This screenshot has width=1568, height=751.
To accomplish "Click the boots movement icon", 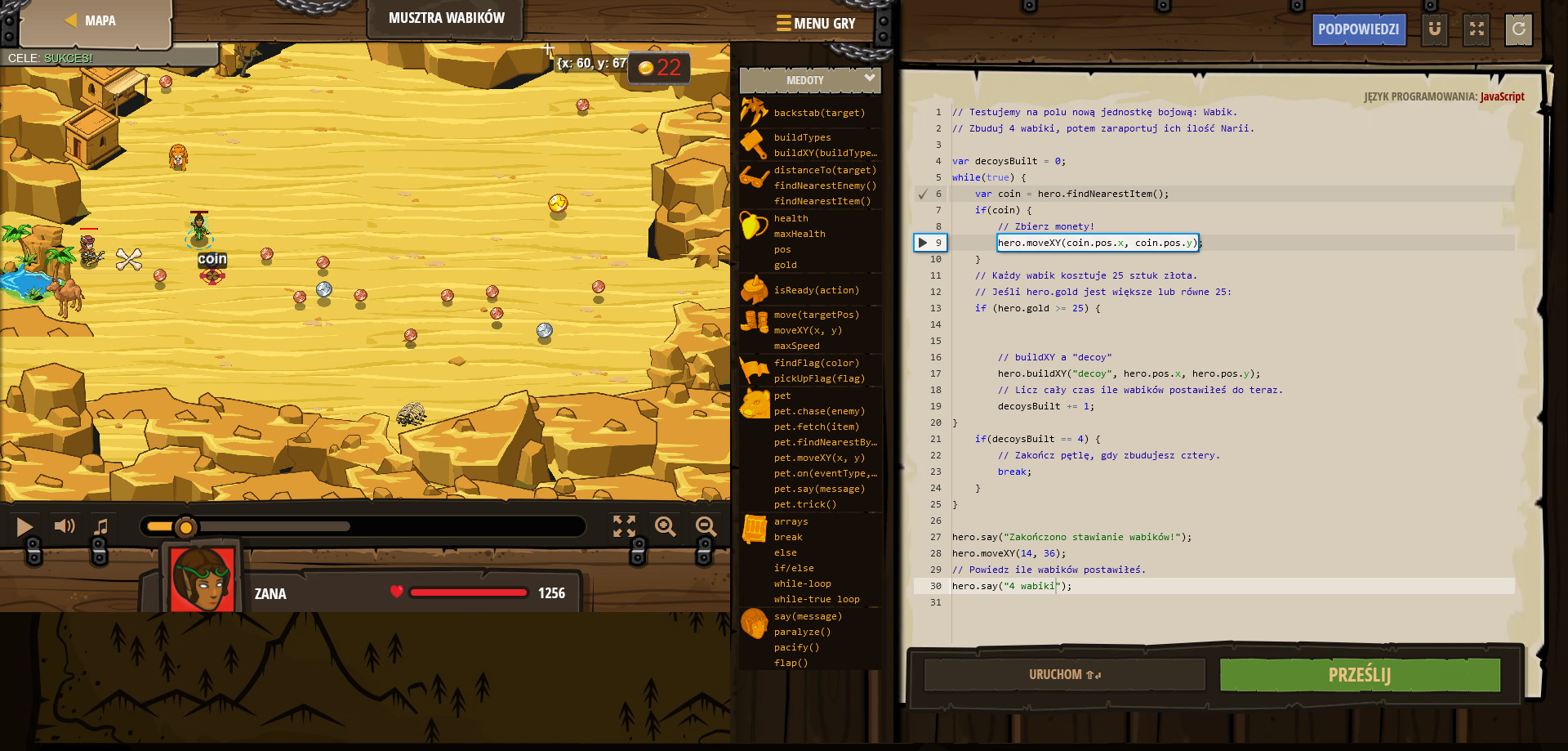I will [754, 321].
